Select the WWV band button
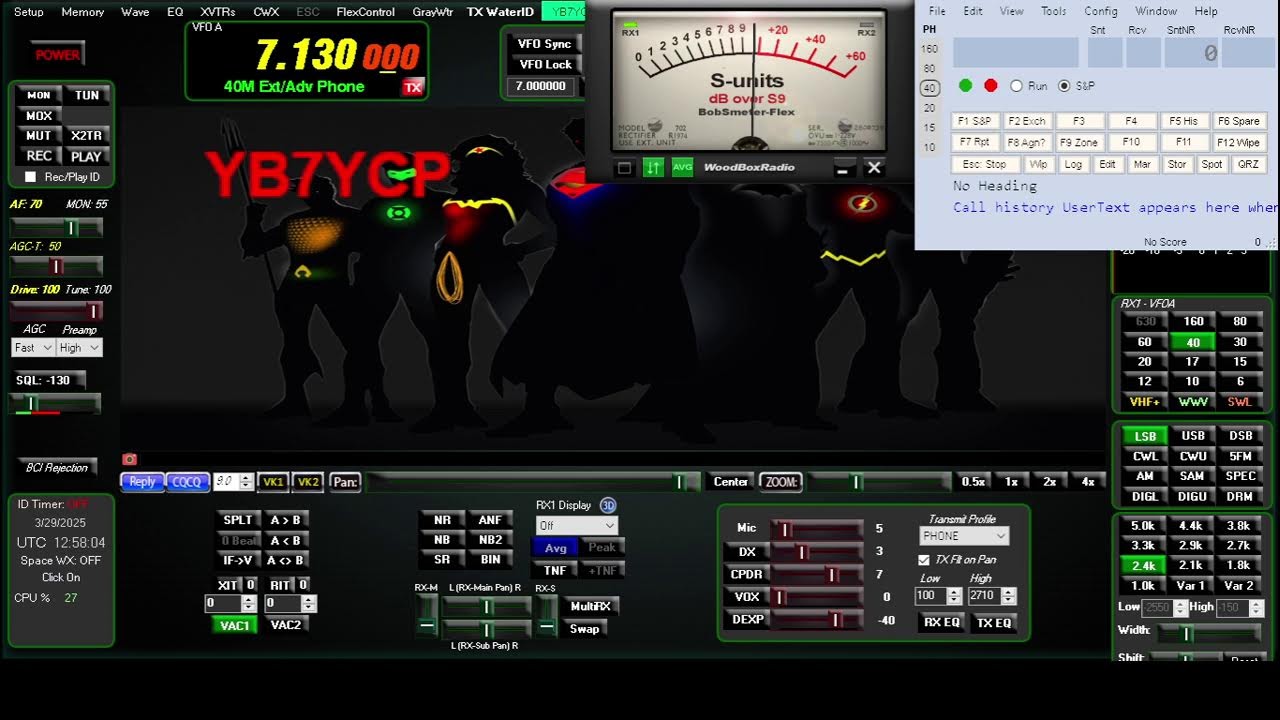Viewport: 1280px width, 720px height. (1193, 402)
